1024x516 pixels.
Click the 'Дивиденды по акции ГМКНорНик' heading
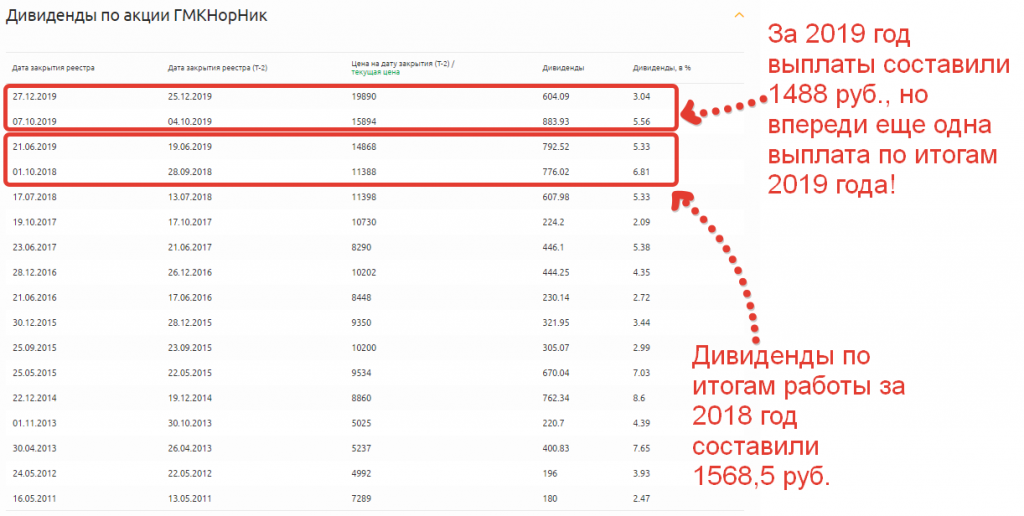pos(136,17)
